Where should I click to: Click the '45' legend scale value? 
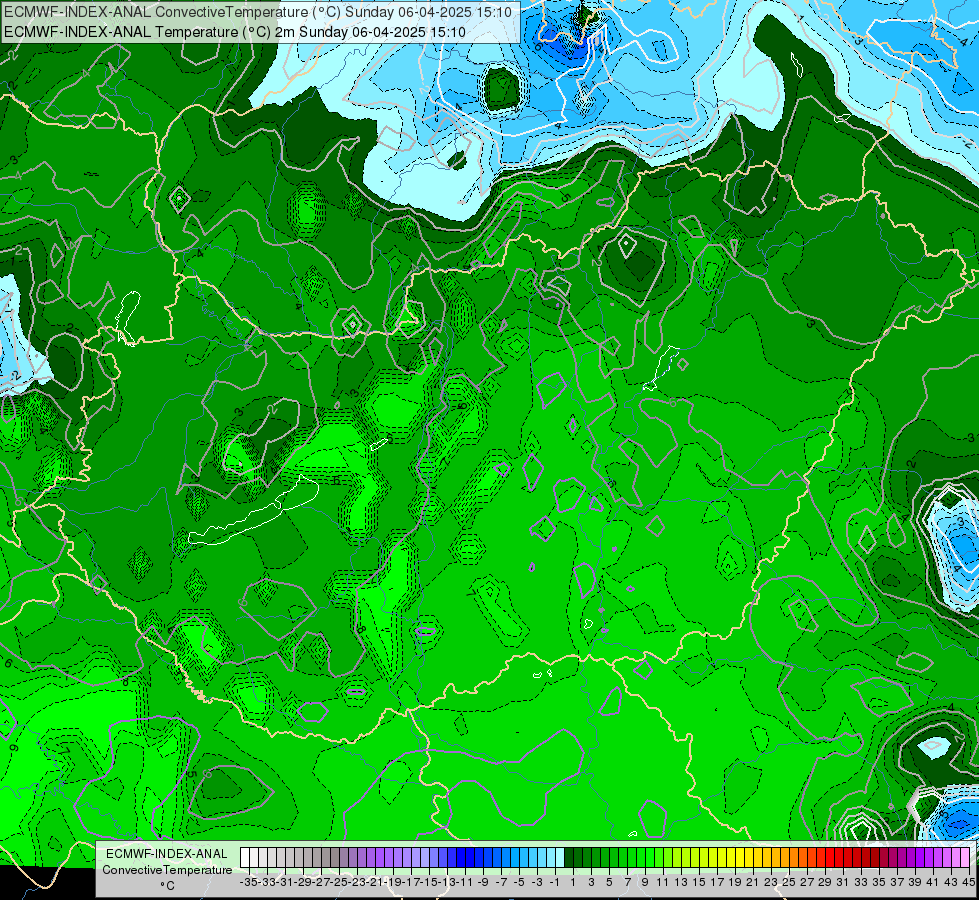tap(968, 882)
